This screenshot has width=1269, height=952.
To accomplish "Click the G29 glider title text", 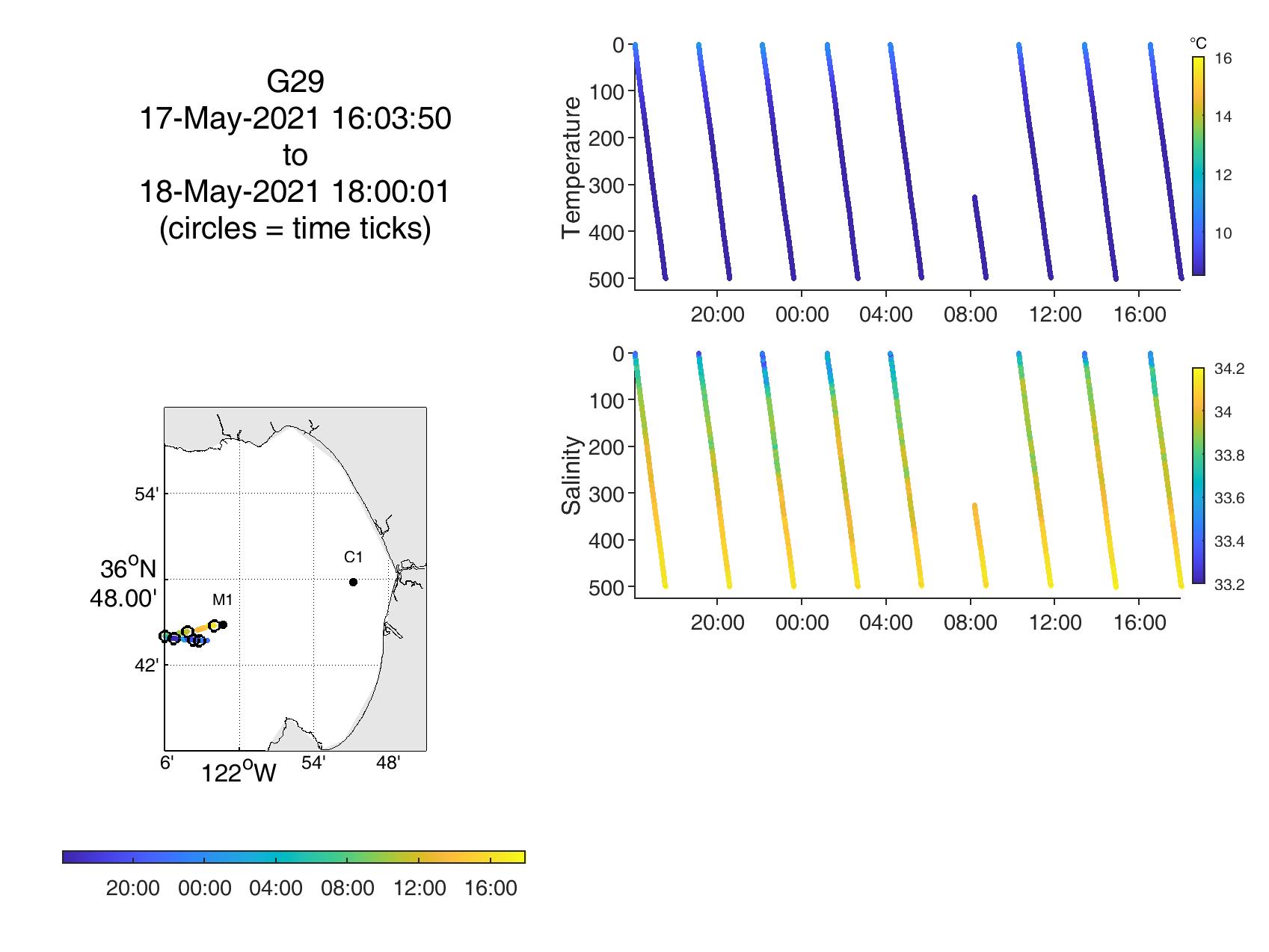I will pyautogui.click(x=295, y=82).
